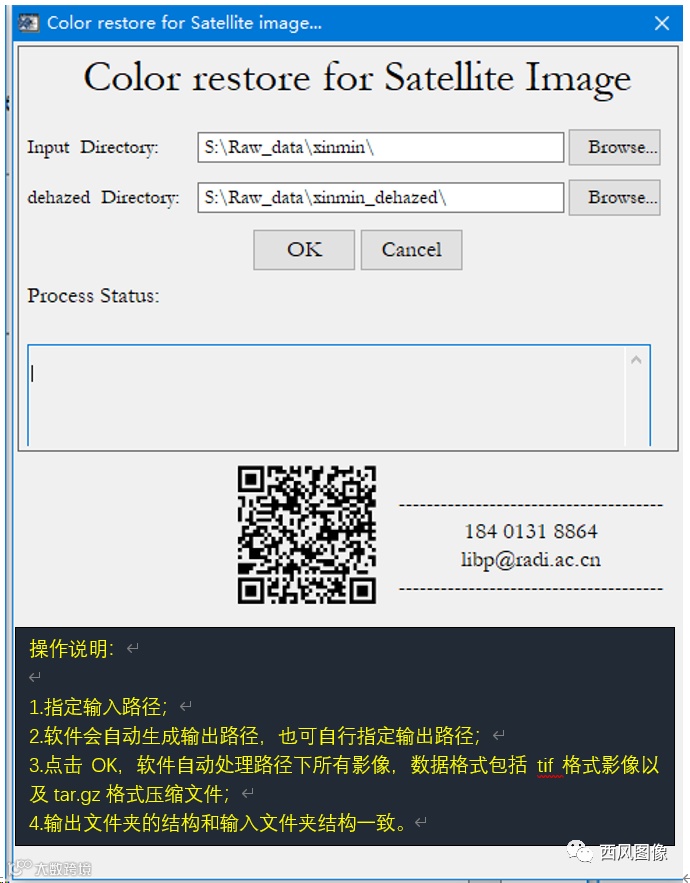Click the 操作说明 heading in dark panel

72,649
